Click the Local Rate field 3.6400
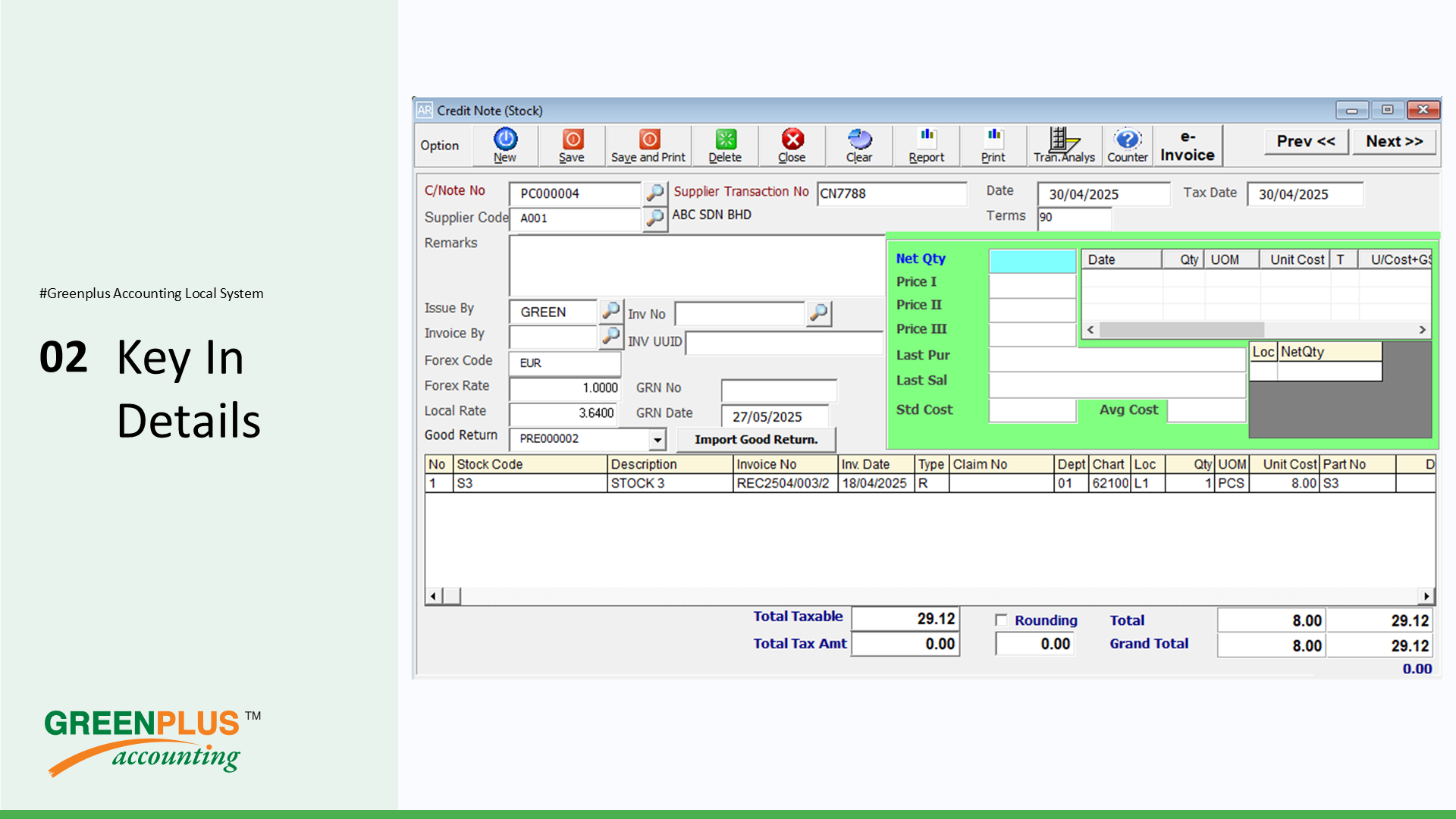The image size is (1456, 819). (563, 413)
